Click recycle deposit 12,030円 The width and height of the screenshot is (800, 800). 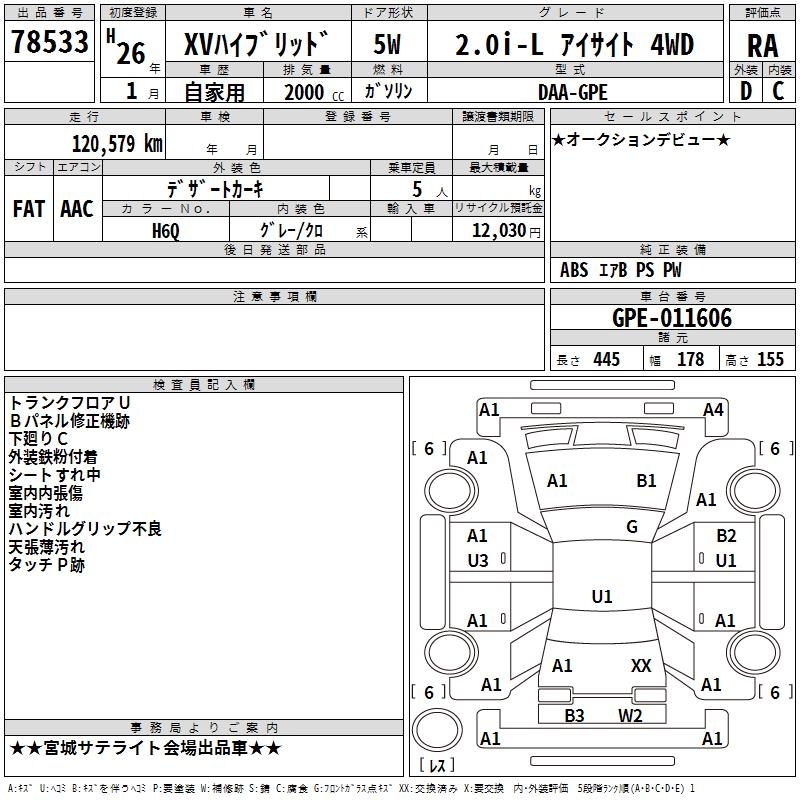tap(506, 231)
